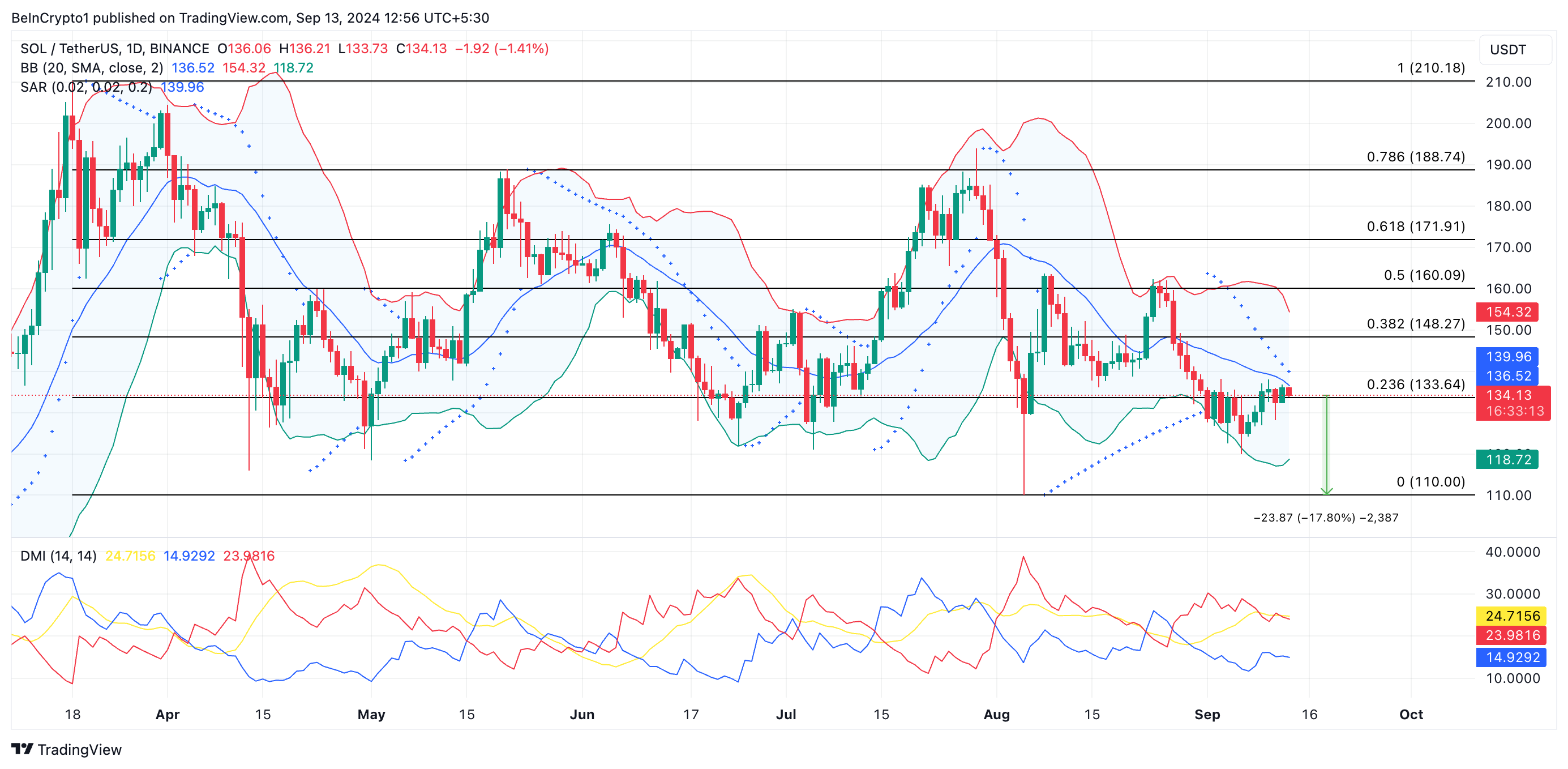Click the red 23.9816 DMI value tag
This screenshot has width=1568, height=769.
(1512, 635)
